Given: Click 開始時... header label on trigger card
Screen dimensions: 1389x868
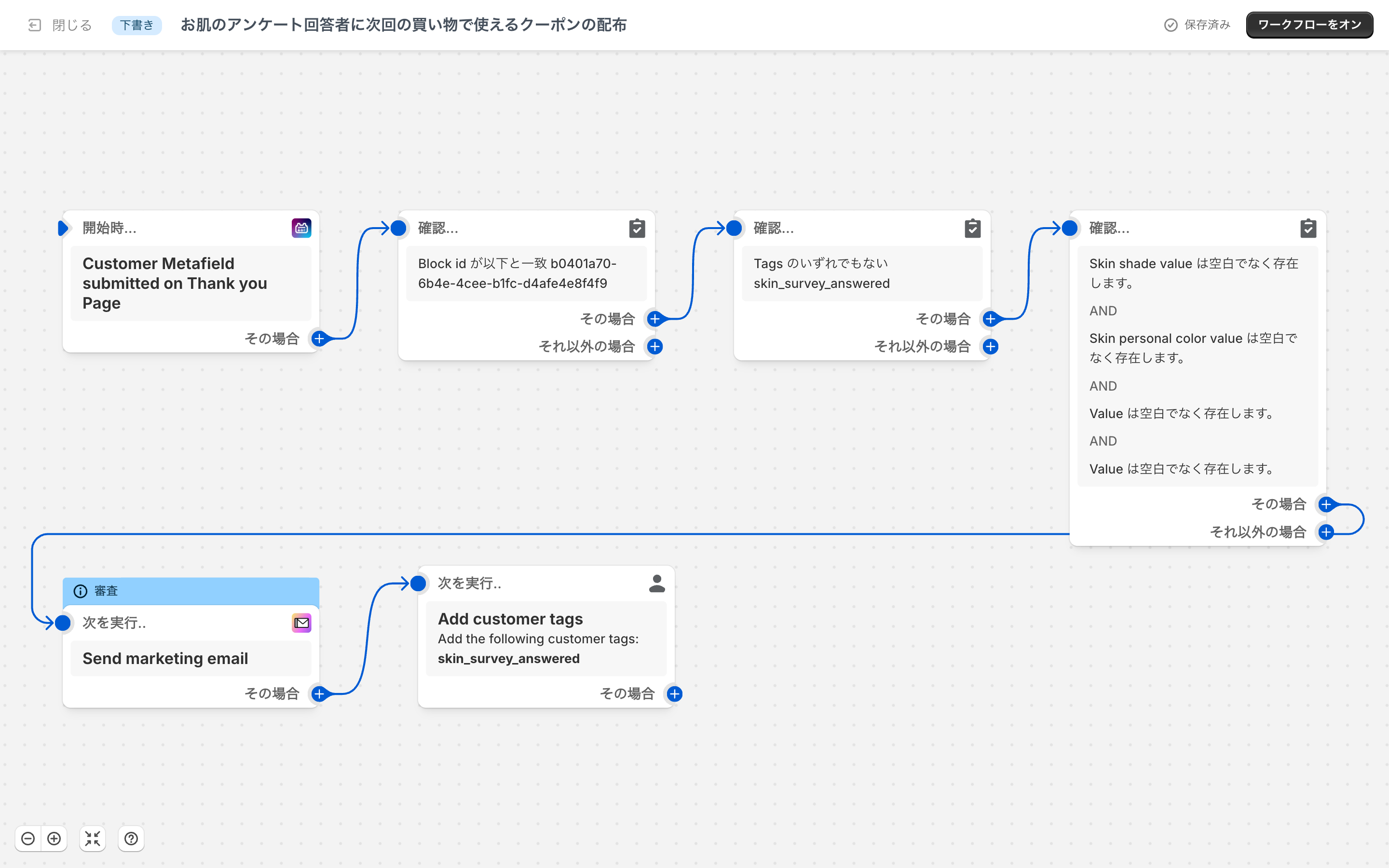Looking at the screenshot, I should click(109, 228).
